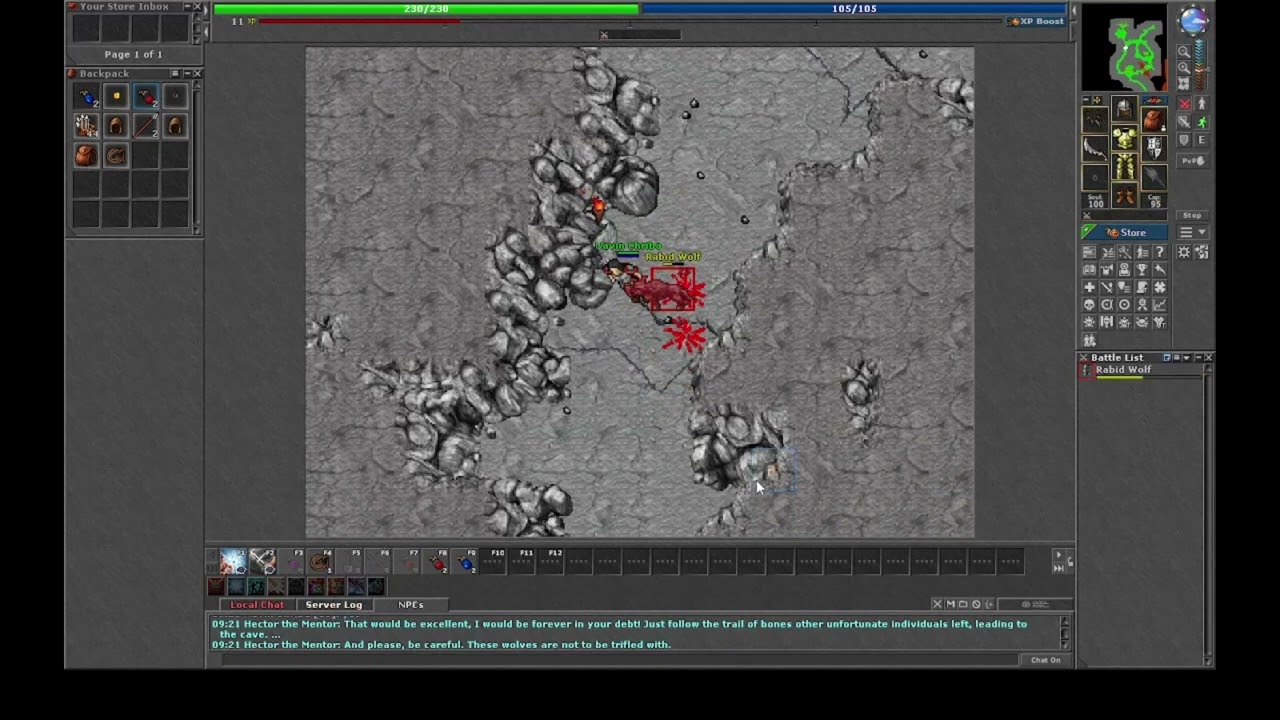Toggle stand still mode with white figure

click(1201, 103)
